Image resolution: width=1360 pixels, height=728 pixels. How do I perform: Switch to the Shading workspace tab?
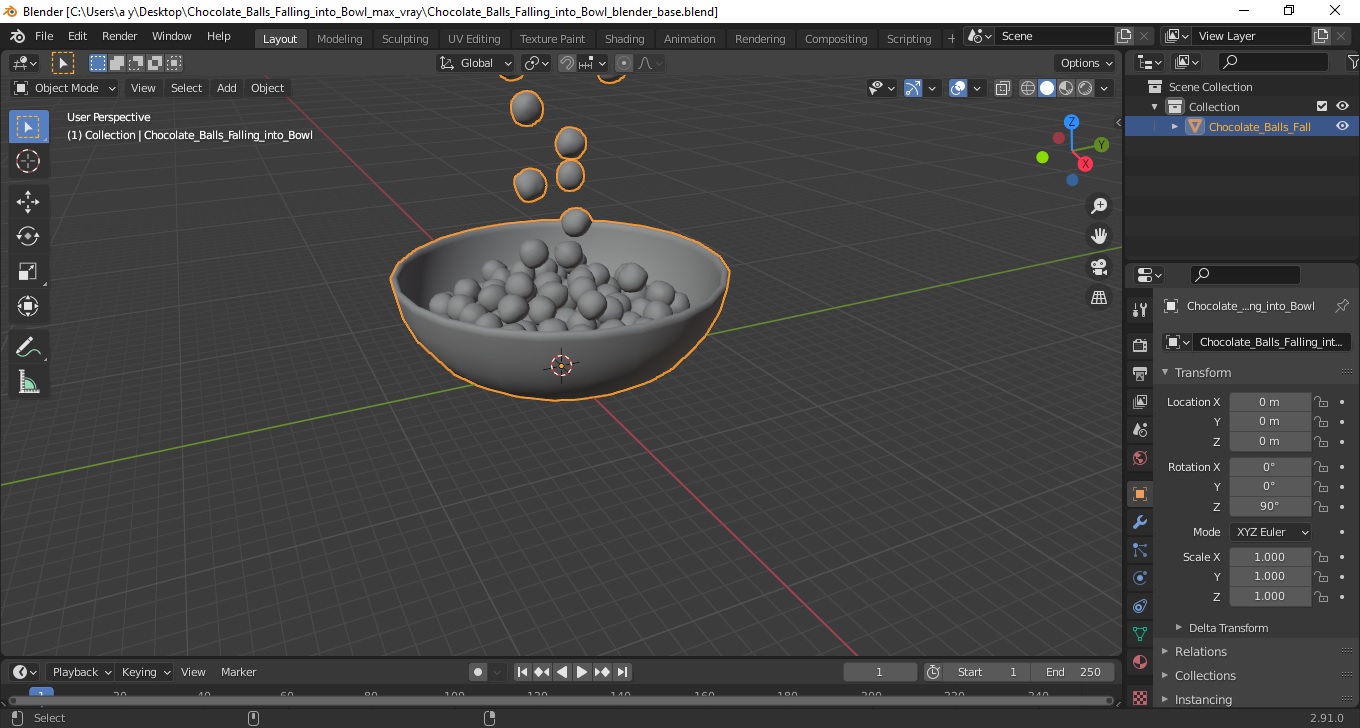tap(624, 38)
